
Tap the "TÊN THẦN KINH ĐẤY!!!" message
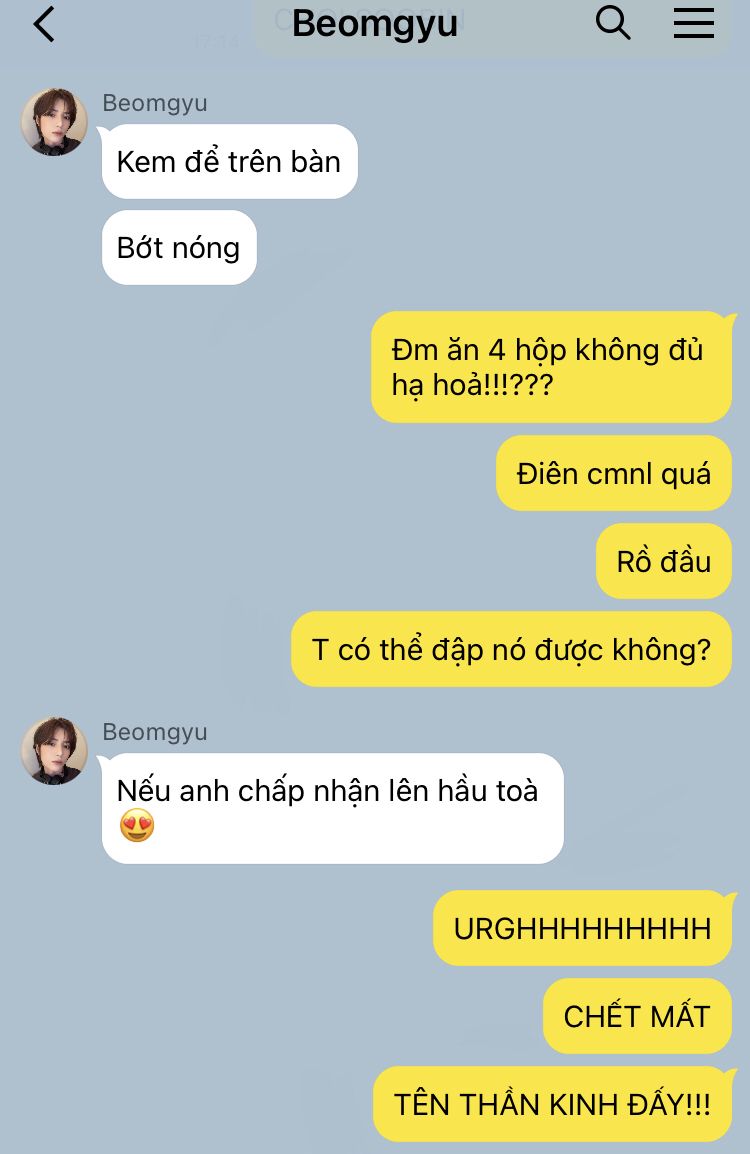553,1104
